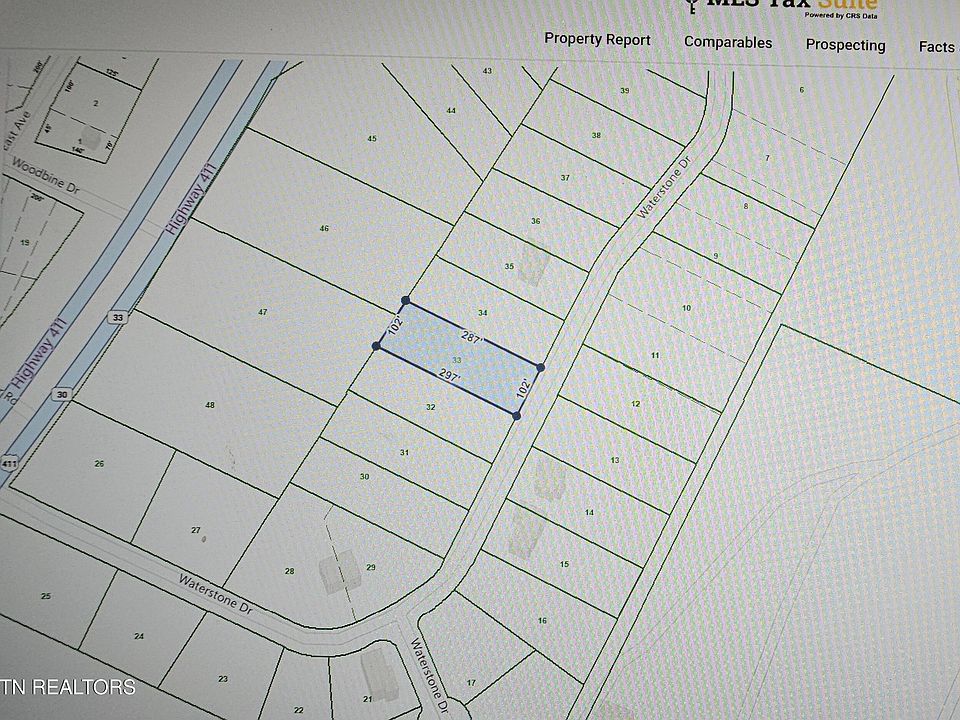Image resolution: width=960 pixels, height=720 pixels.
Task: Click the 287' dimension label
Action: pos(473,338)
